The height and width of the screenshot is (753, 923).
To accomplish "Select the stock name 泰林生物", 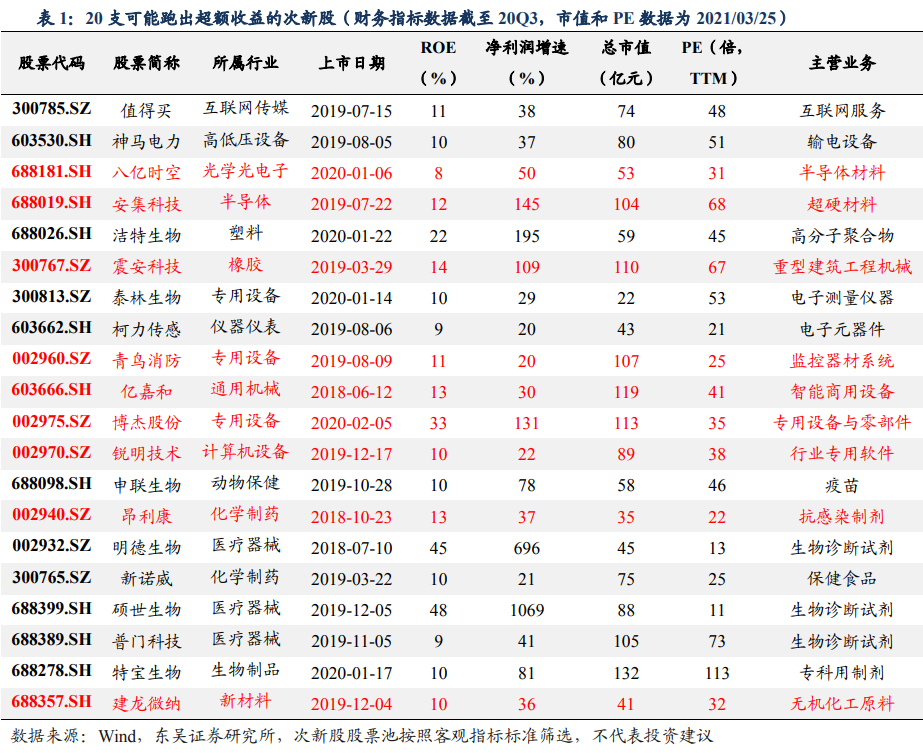I will click(x=147, y=298).
